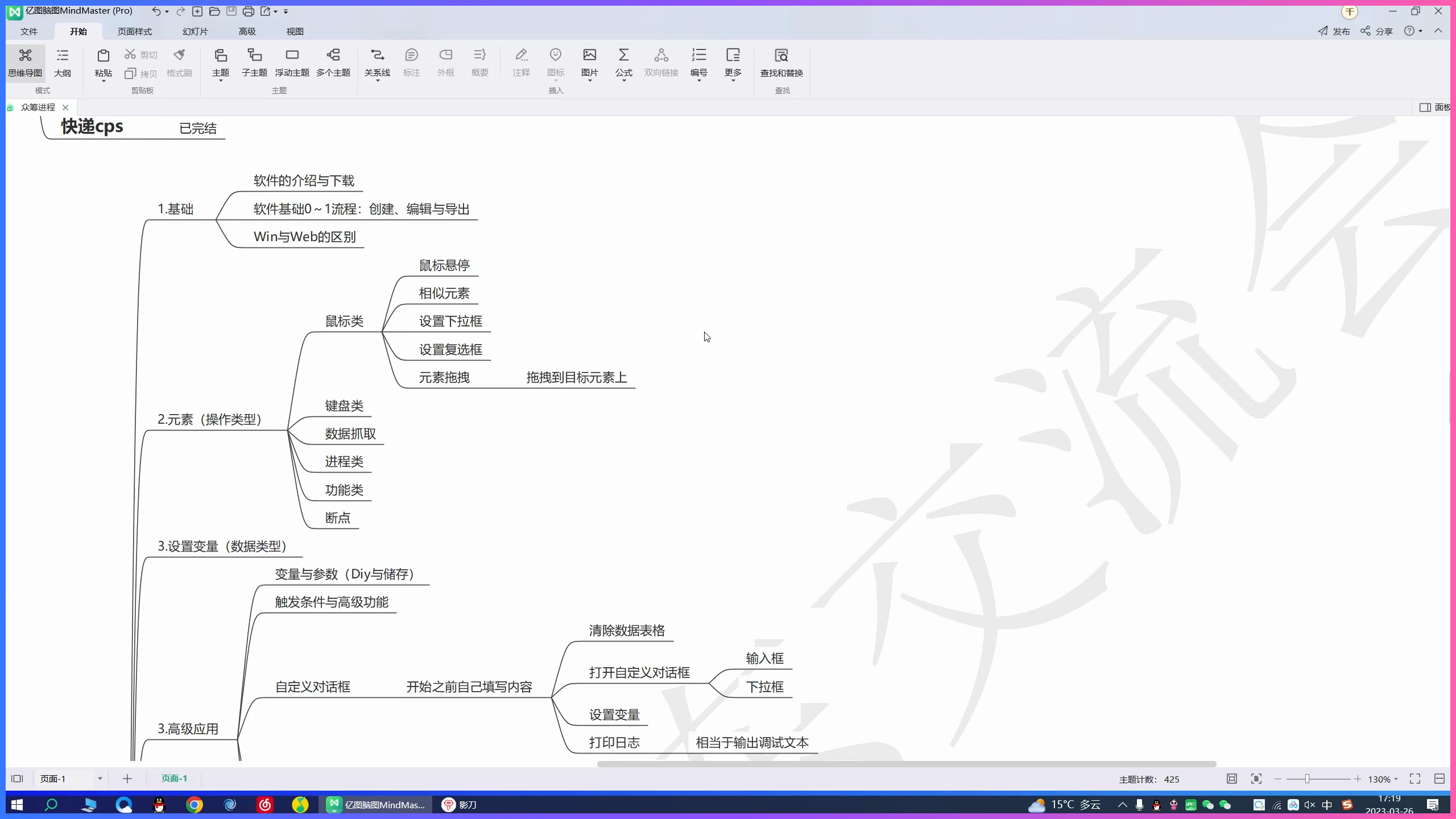Select the 鼠标类 topic node
Screen dimensions: 1456x819
tap(344, 321)
